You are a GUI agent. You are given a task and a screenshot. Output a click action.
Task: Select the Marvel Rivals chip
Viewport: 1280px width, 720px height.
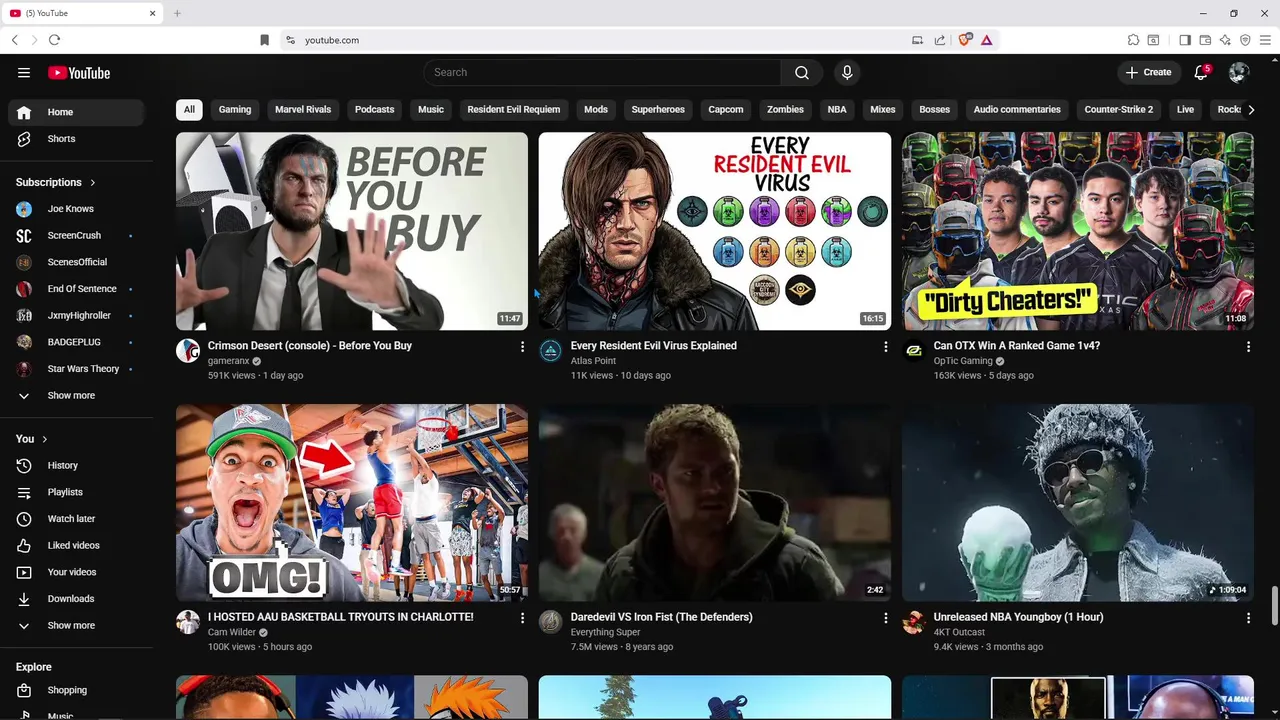[x=303, y=109]
